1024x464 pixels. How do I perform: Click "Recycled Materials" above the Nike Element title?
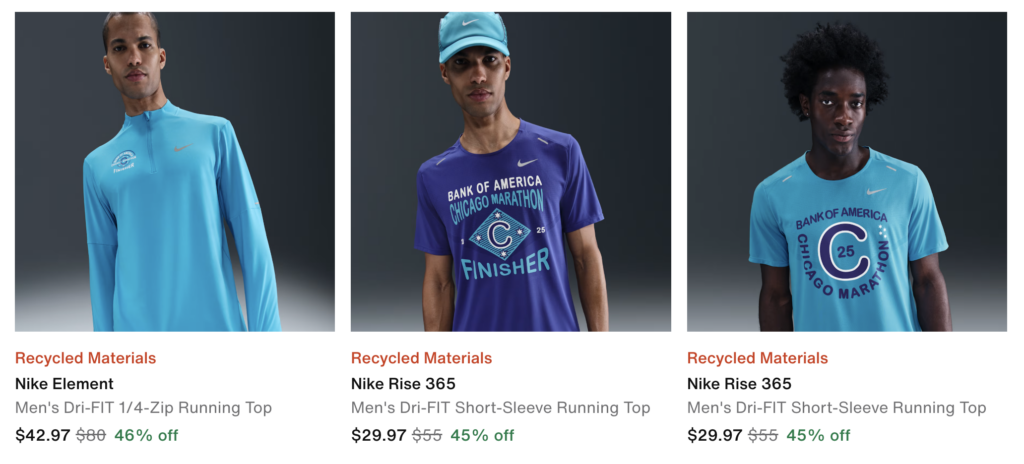point(85,358)
